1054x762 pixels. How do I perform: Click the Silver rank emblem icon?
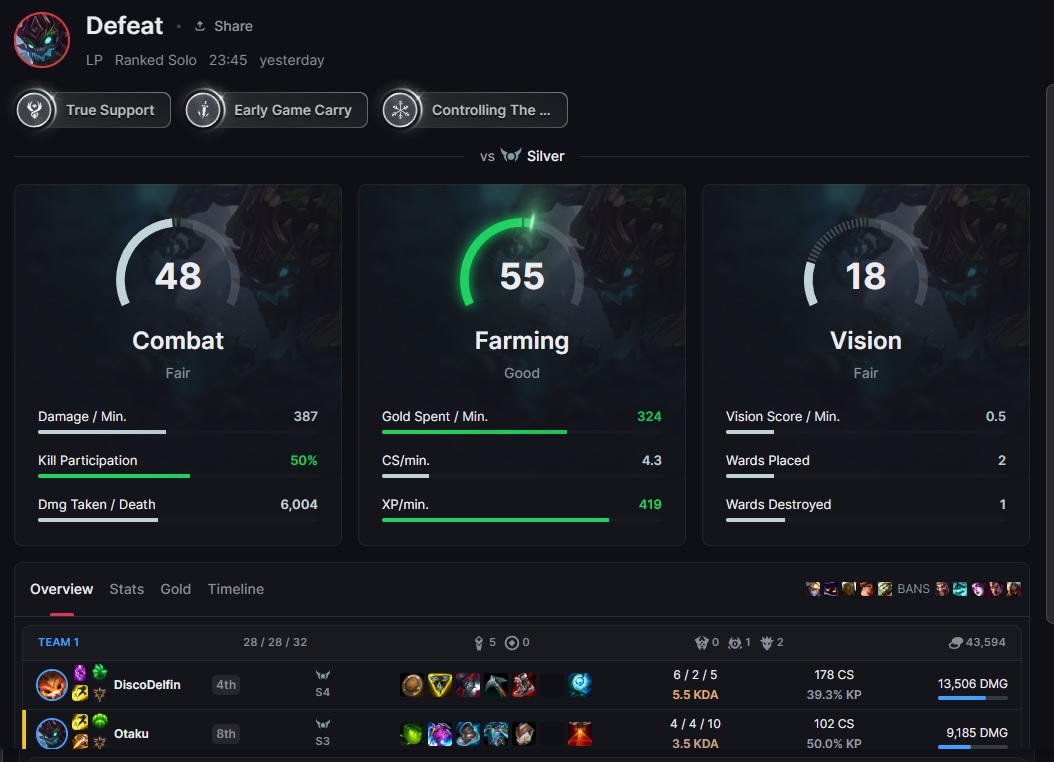[x=511, y=156]
